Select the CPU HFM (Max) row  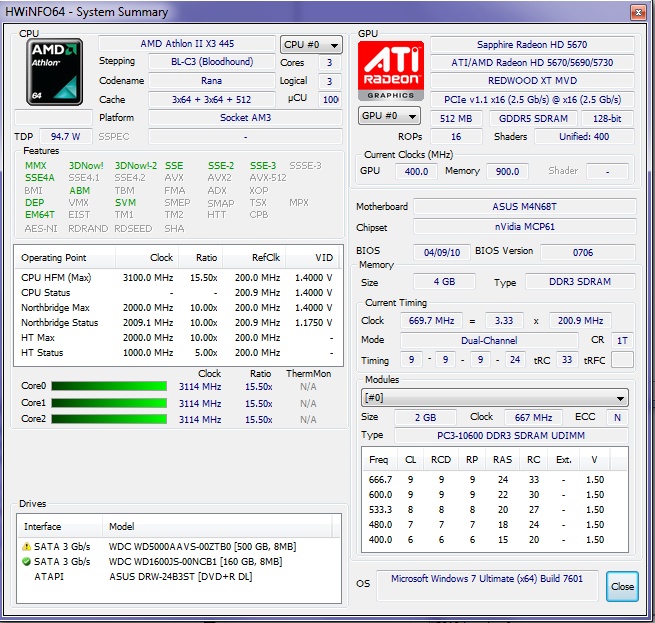(178, 277)
